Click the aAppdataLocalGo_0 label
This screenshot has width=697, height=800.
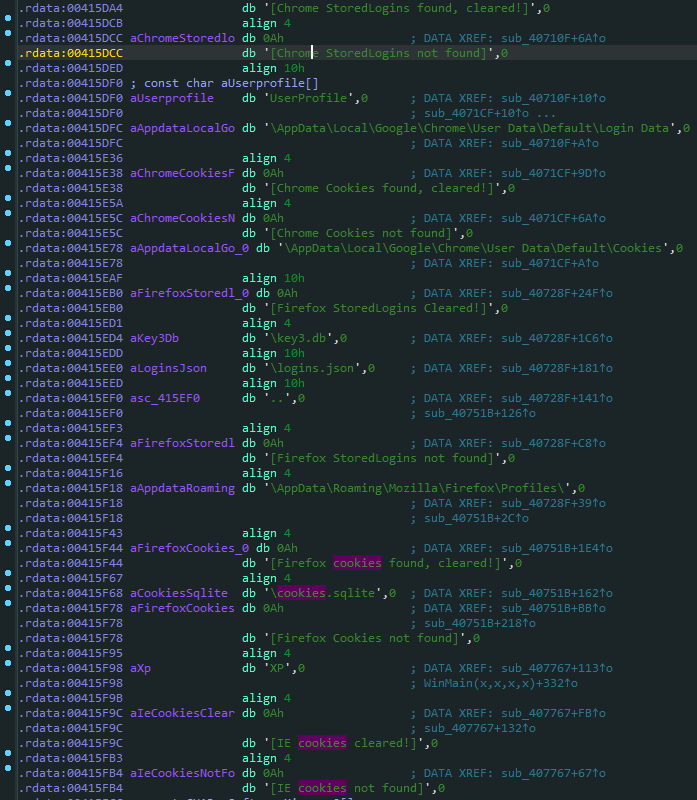point(189,248)
